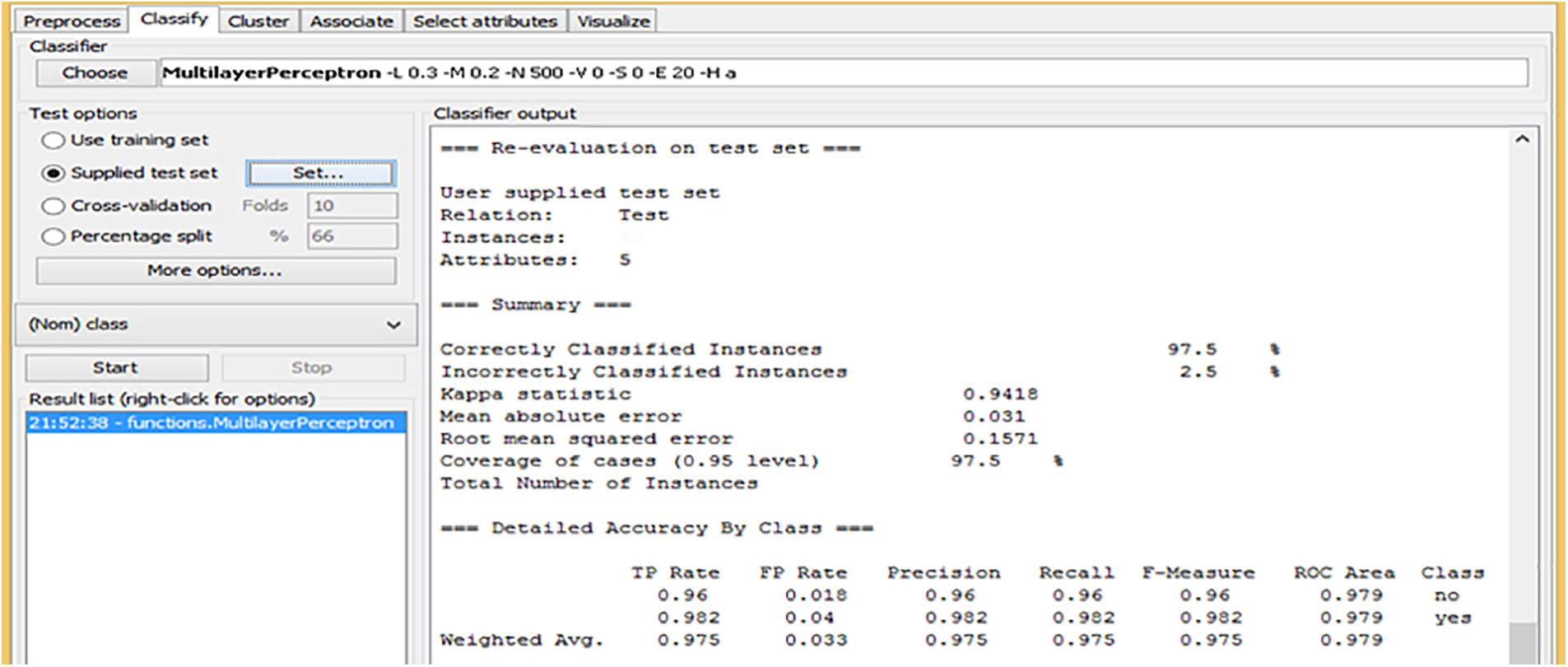Screen dimensions: 1568x667
Task: Select the Use training set option
Action: [x=54, y=141]
